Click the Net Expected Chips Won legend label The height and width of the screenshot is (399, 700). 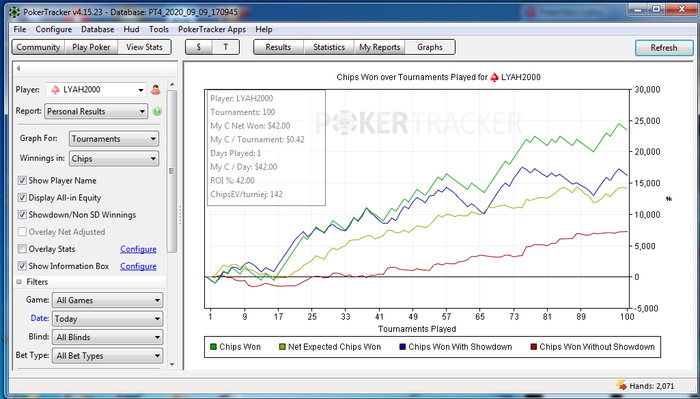coord(334,347)
